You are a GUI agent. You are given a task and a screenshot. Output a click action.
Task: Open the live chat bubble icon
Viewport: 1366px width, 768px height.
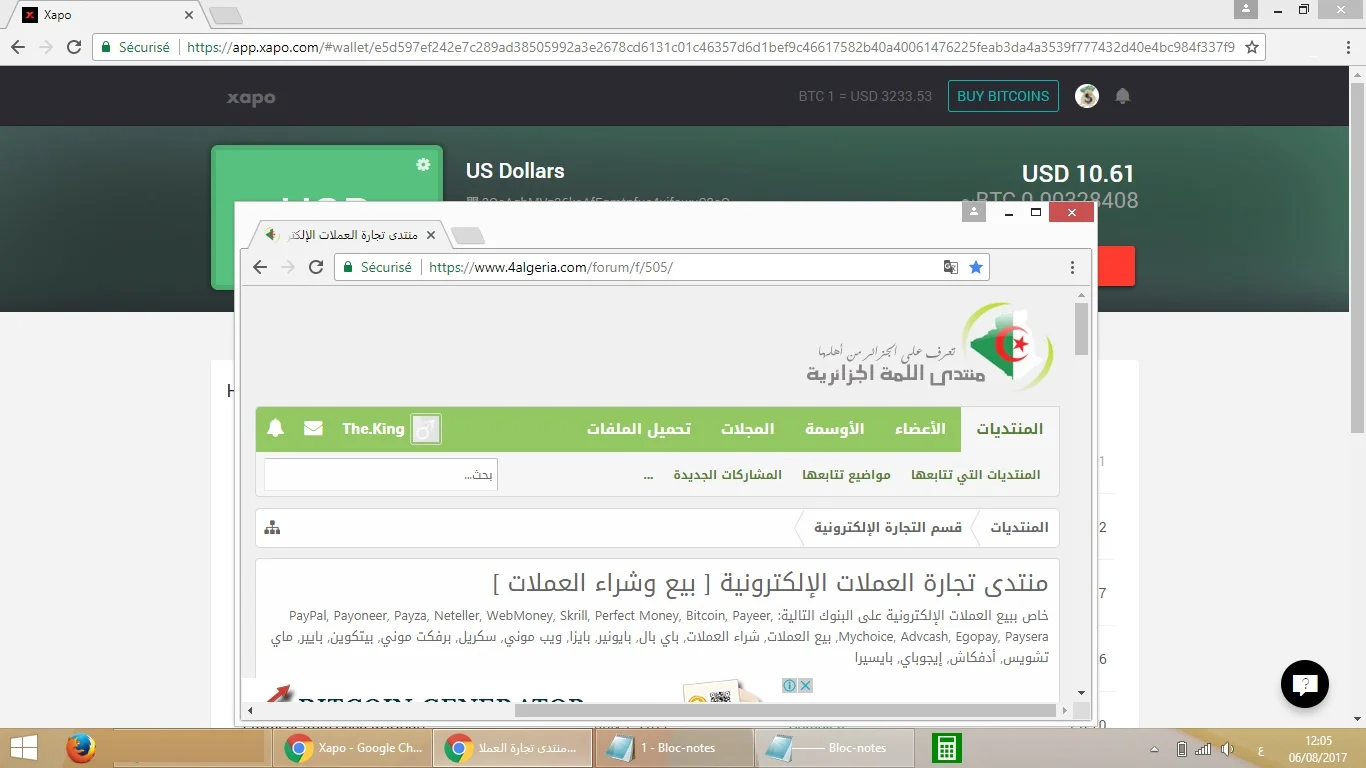(x=1304, y=685)
